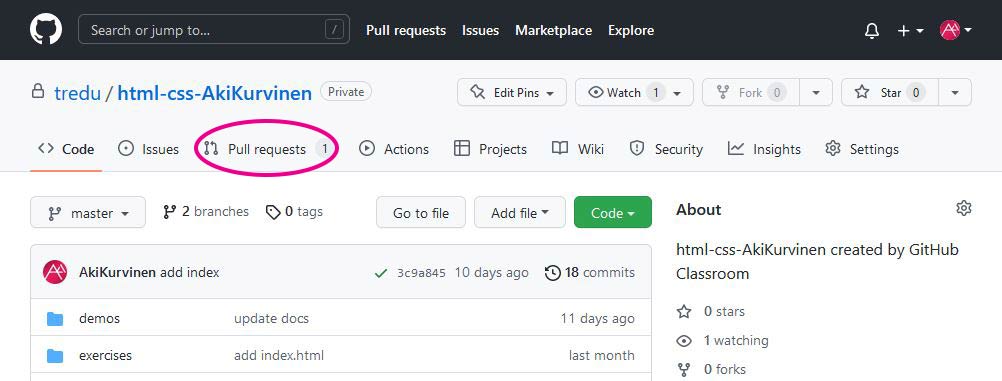Open the plus create-new dropdown
Screen dimensions: 1002x381
point(911,30)
